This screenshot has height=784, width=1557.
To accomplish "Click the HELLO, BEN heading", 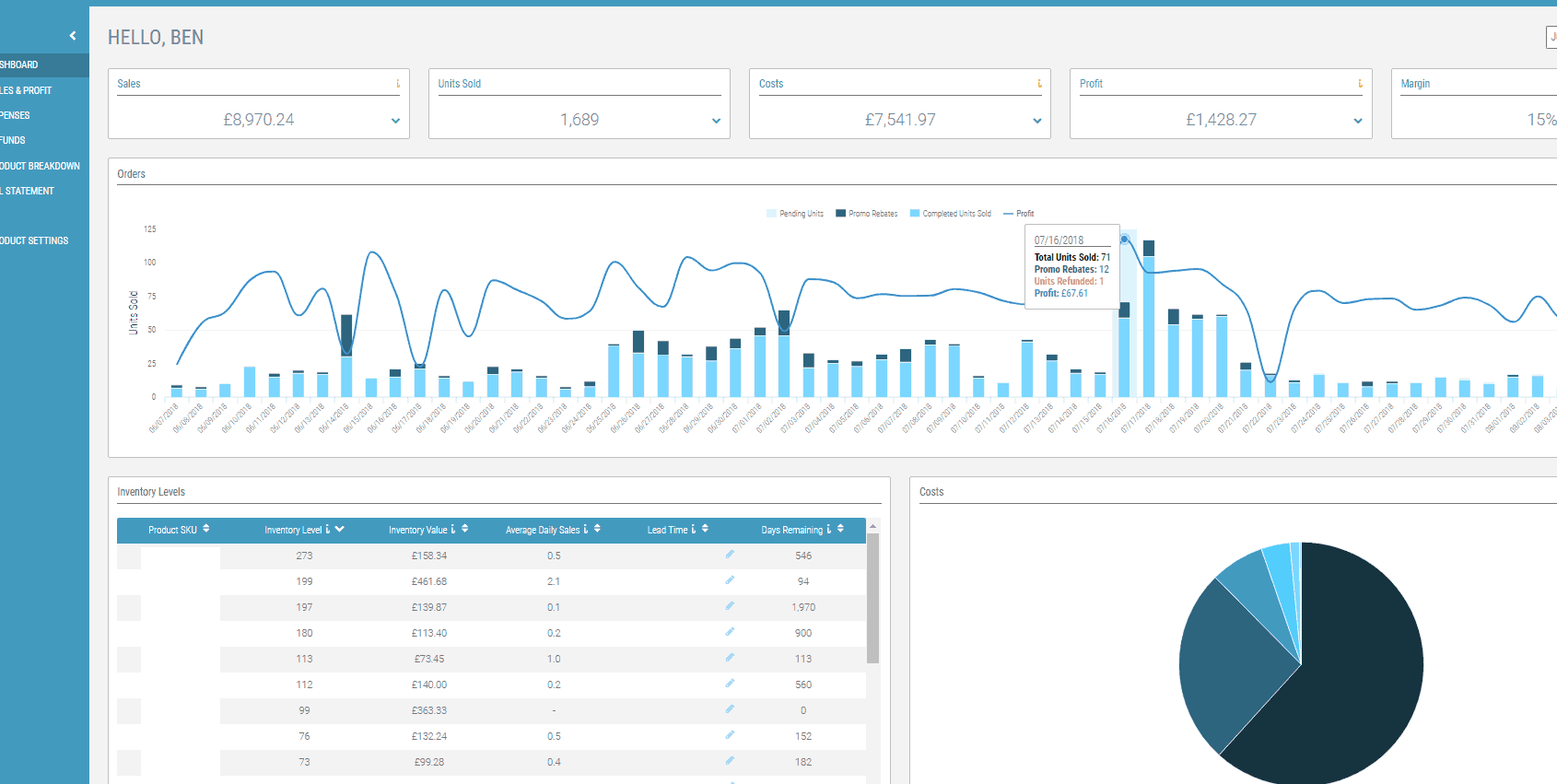I will [156, 38].
